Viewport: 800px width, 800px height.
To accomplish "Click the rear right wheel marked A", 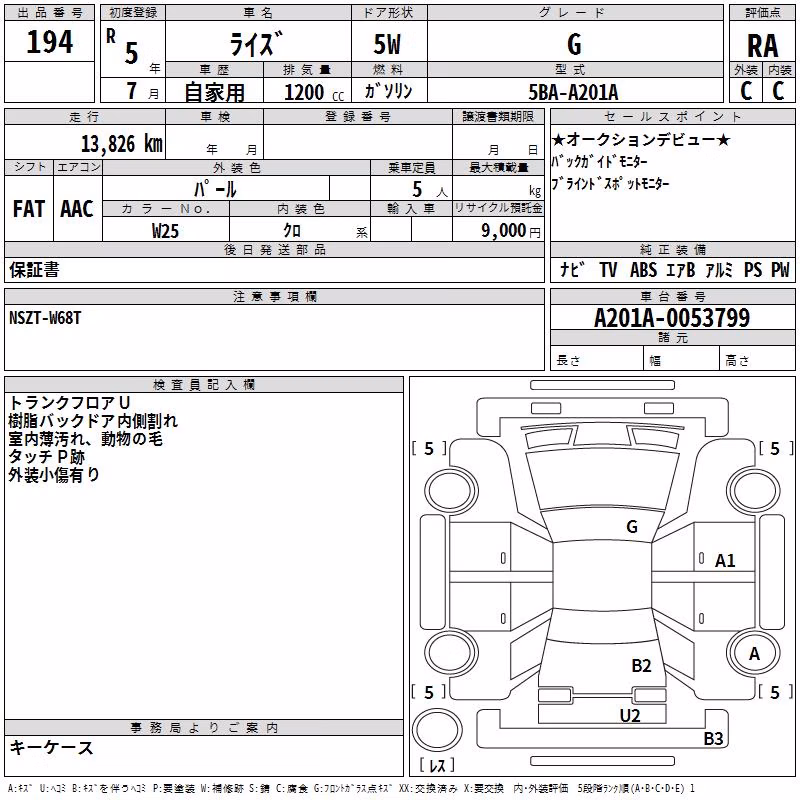I will pyautogui.click(x=754, y=654).
